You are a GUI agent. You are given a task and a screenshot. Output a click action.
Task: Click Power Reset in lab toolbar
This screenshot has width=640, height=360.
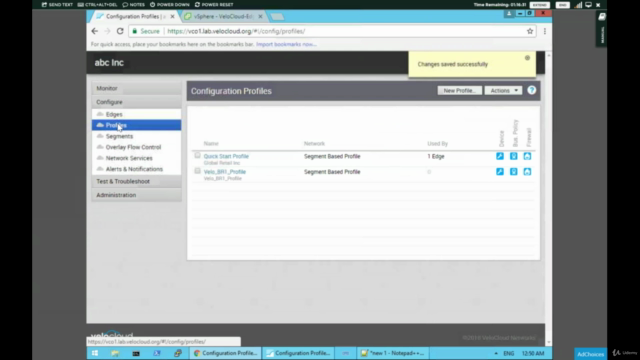pos(214,4)
